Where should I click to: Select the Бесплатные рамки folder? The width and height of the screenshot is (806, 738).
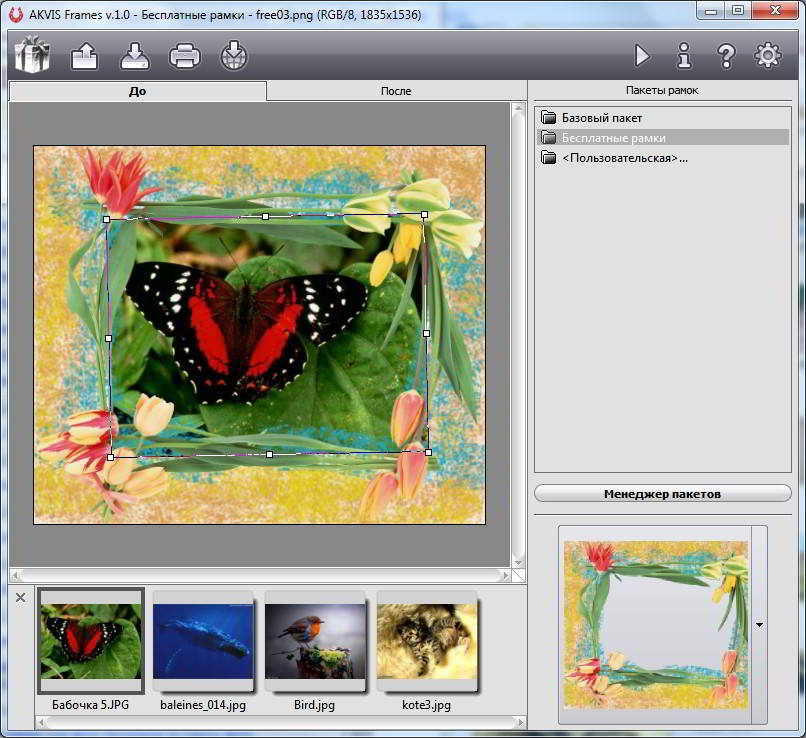tap(663, 138)
